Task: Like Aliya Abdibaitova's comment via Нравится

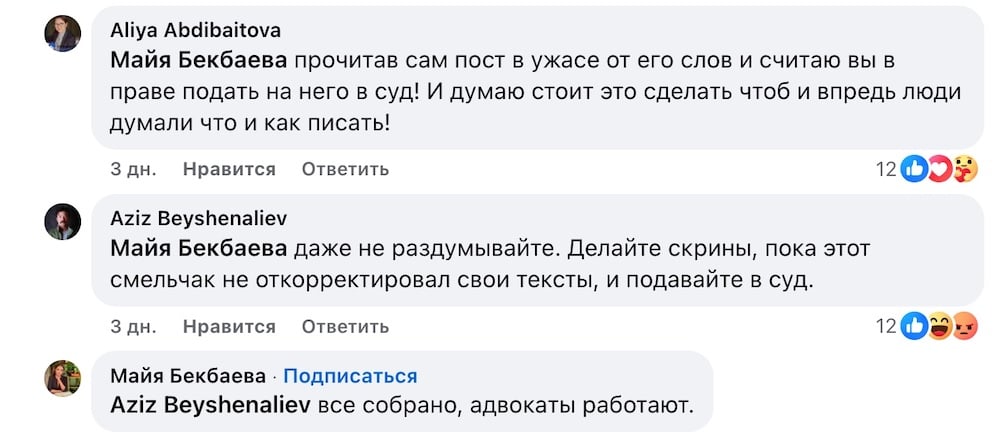Action: [229, 169]
